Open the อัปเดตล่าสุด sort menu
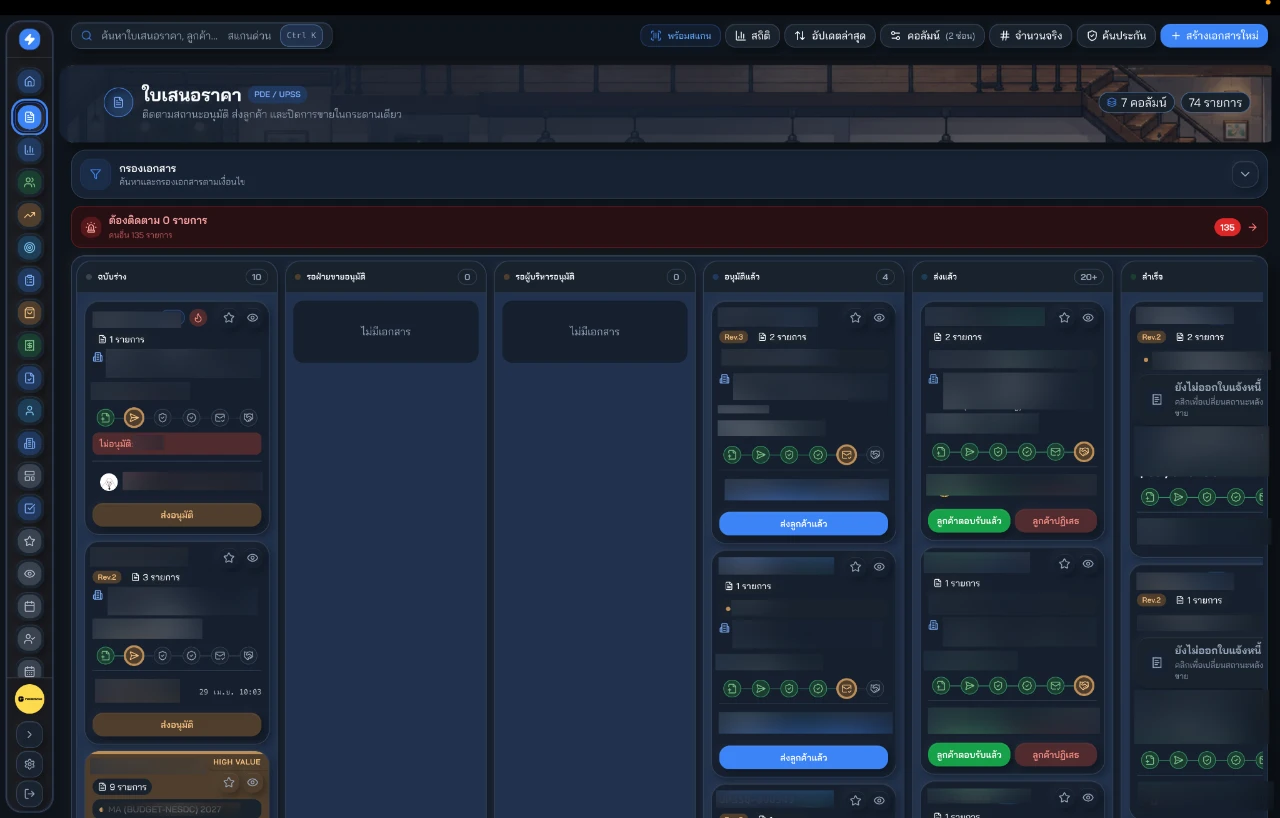The image size is (1280, 818). pyautogui.click(x=830, y=36)
